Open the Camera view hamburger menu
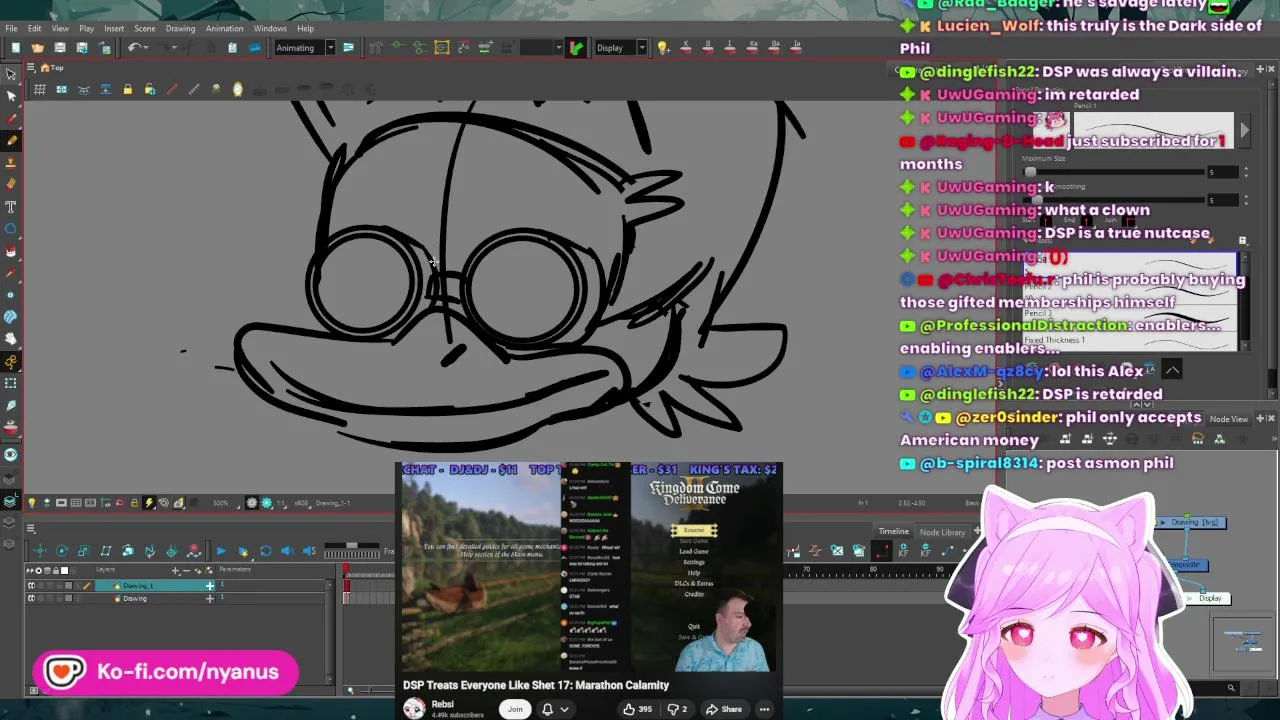Image resolution: width=1280 pixels, height=720 pixels. (31, 68)
